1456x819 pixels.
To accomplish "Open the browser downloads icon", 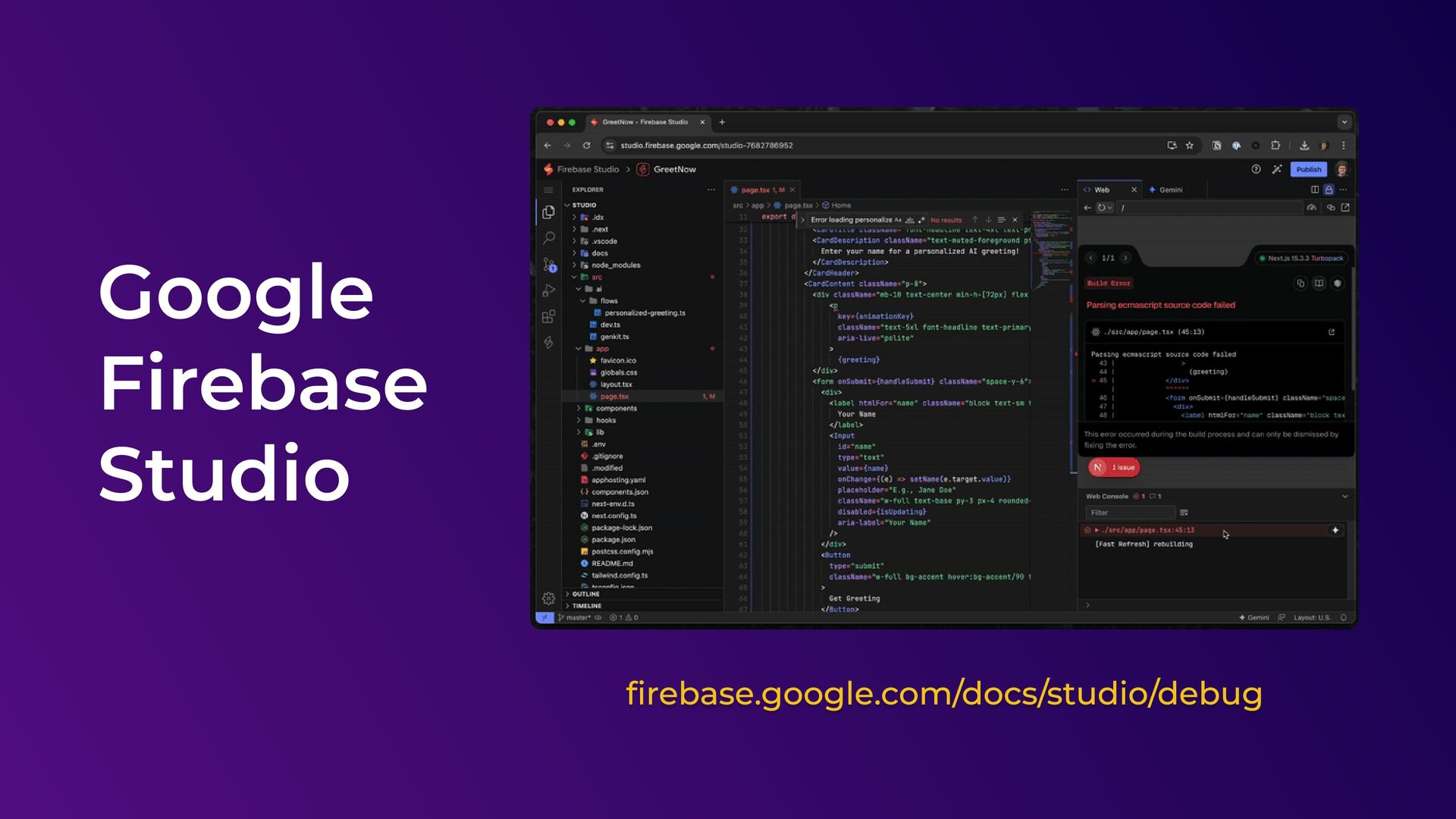I will pos(1304,146).
